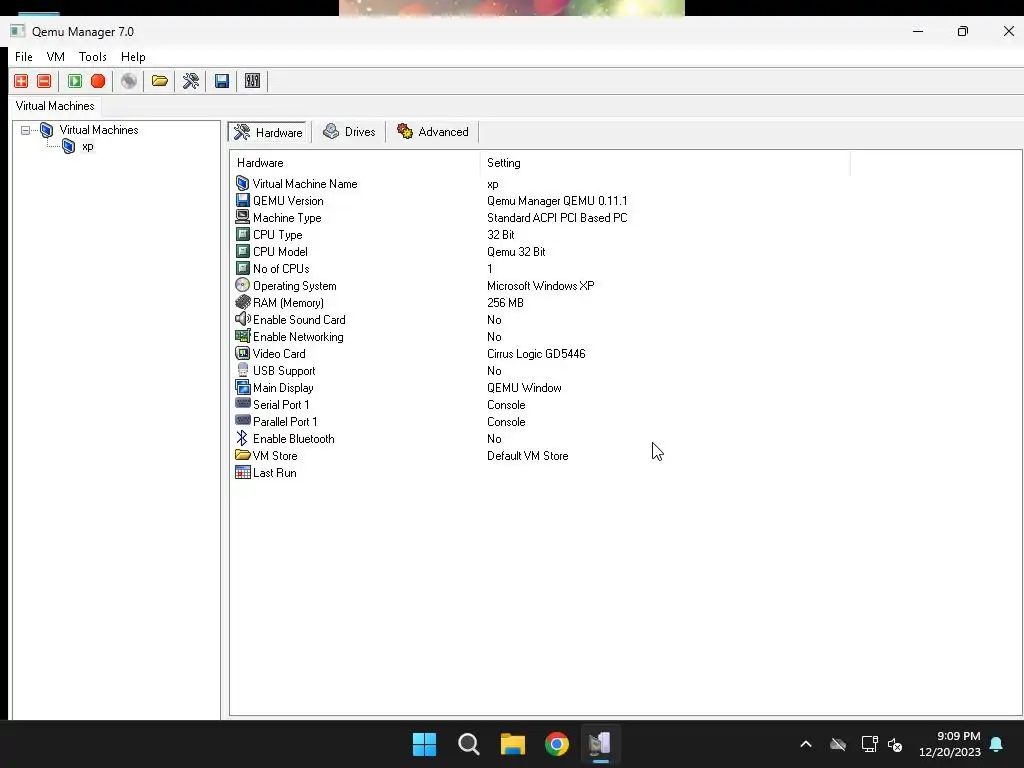
Task: Click the Virtual Machine Name row icon
Action: [242, 184]
